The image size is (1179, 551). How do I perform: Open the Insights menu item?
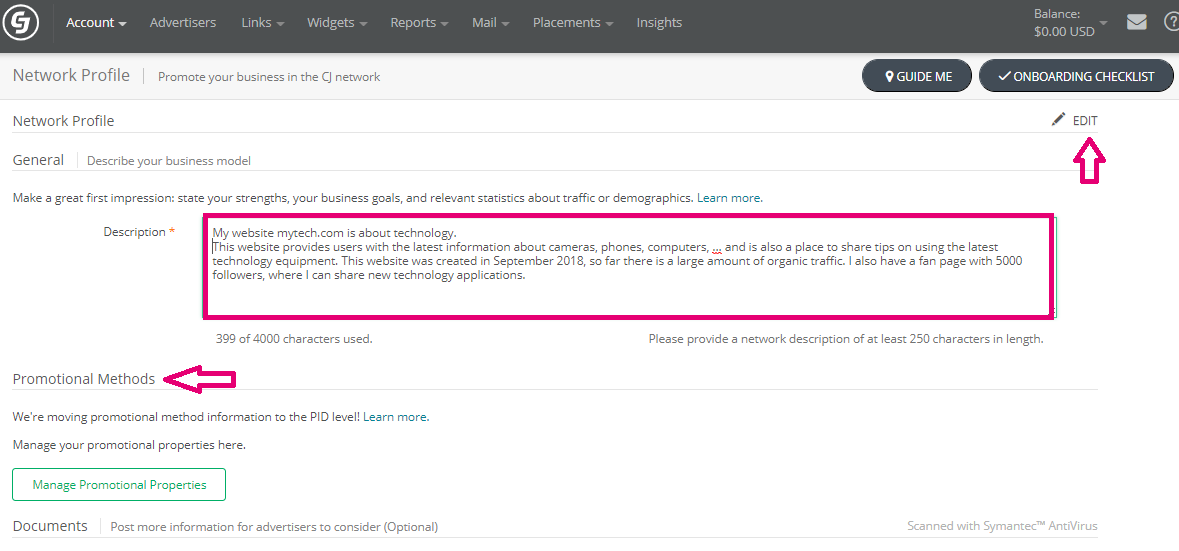(659, 22)
